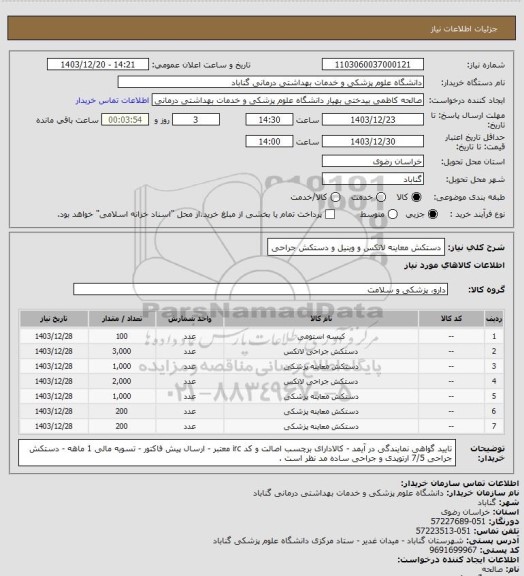
Task: Click the quantity 2,000 in row 4
Action: point(122,381)
